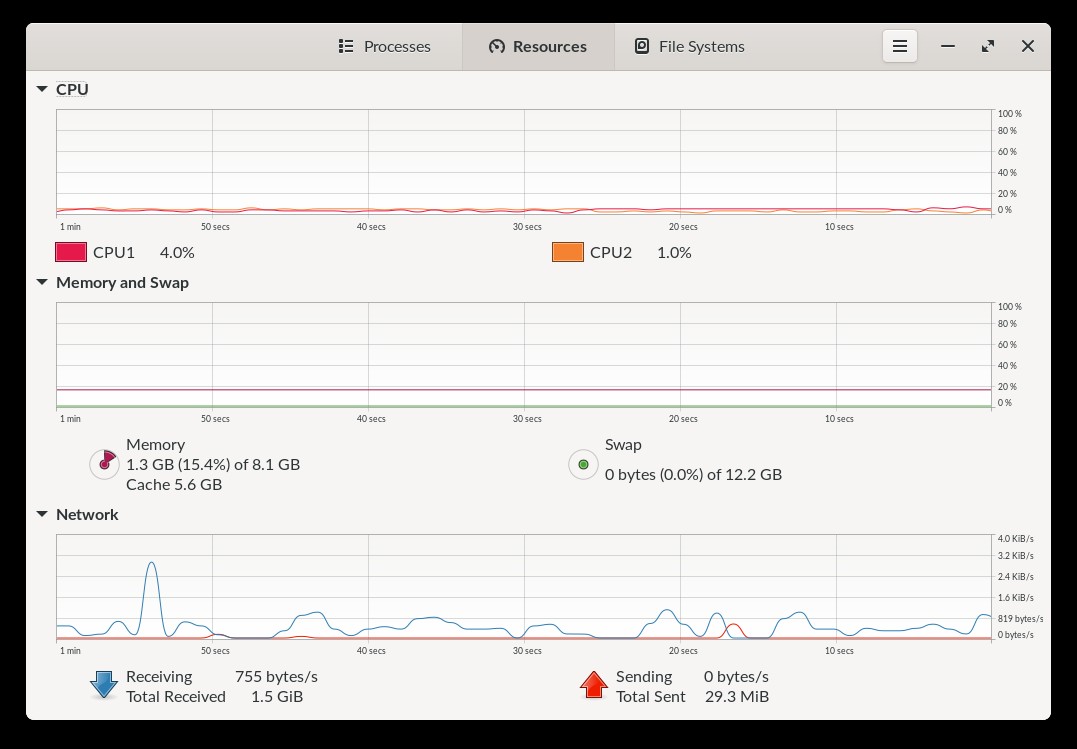Click '1.3 GB (15.4%) of 8.1 GB' text
Viewport: 1077px width, 749px height.
point(213,465)
